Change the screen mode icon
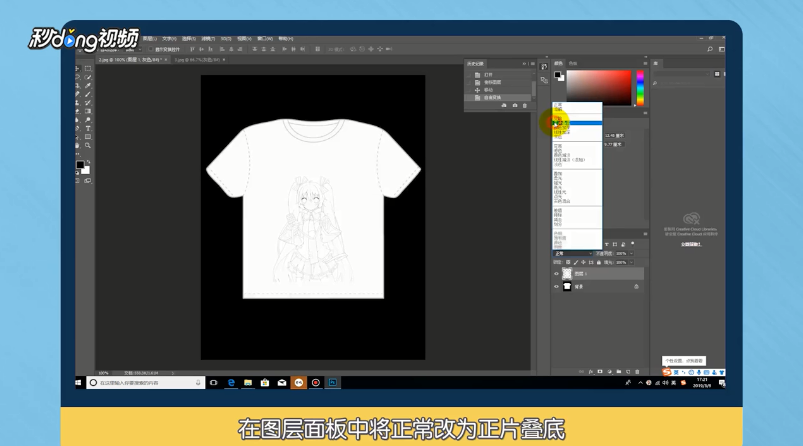 (88, 181)
